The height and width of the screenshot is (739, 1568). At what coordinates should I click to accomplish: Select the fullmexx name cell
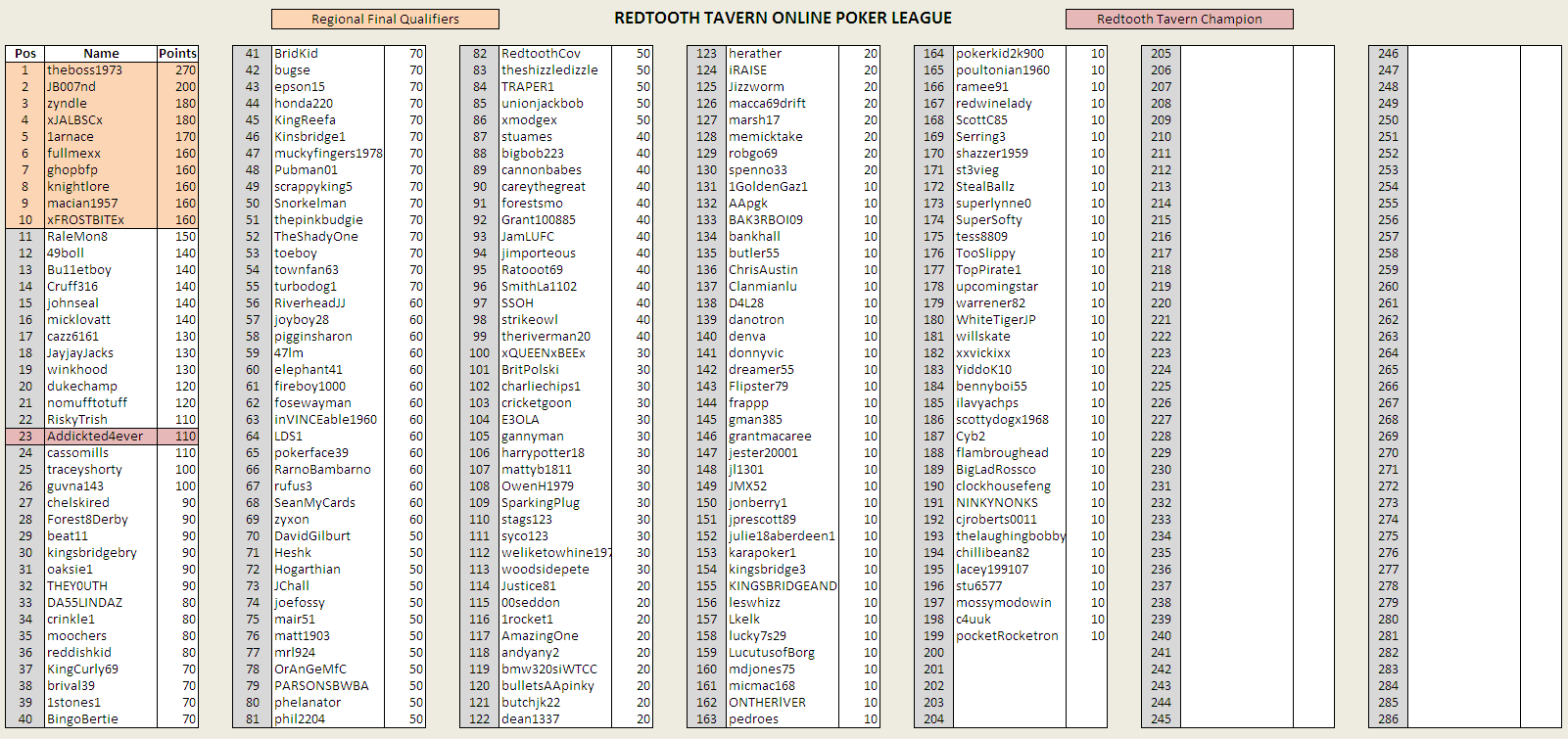coord(101,154)
